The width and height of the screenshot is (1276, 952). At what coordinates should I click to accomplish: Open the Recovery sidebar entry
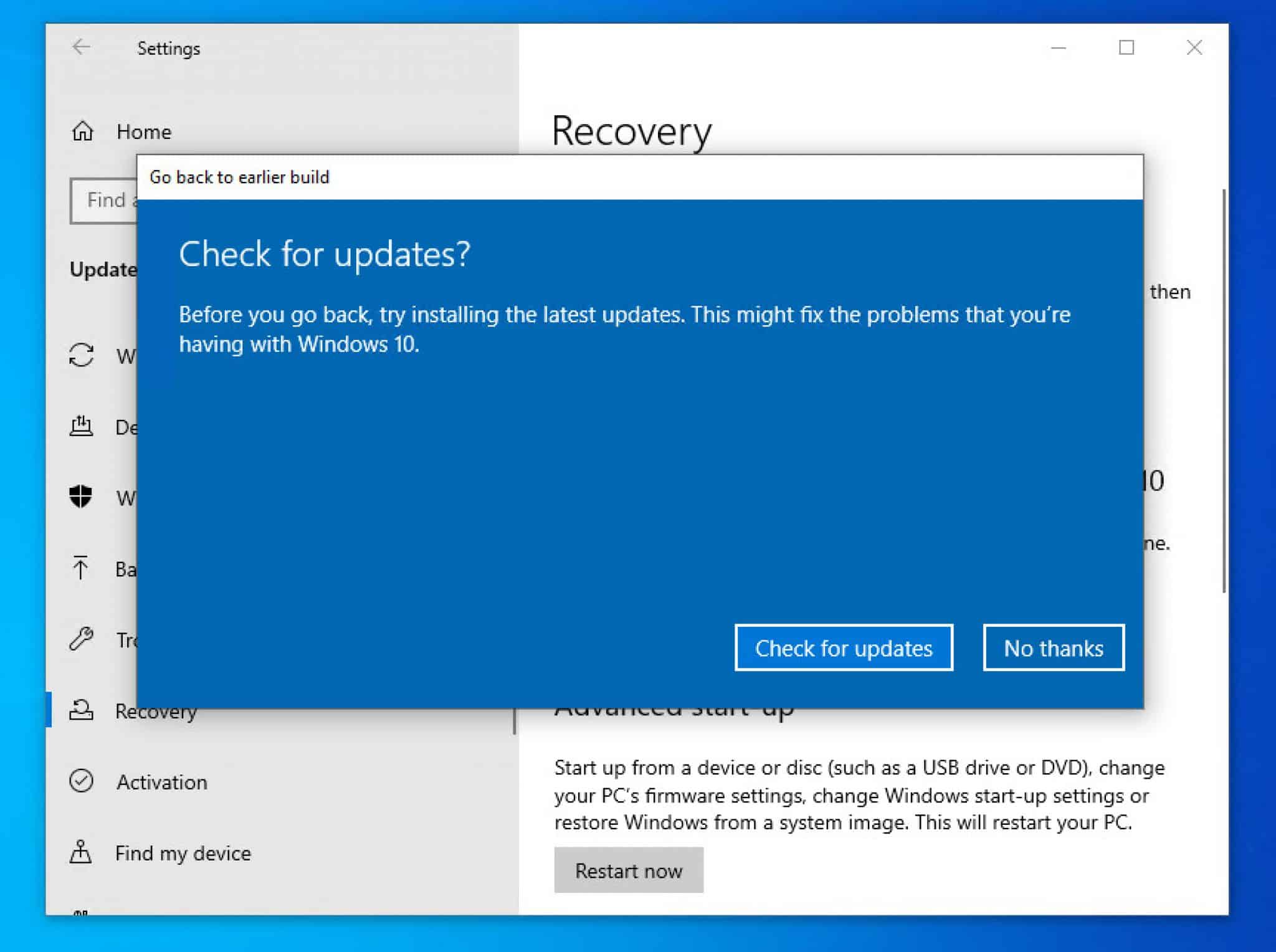pyautogui.click(x=155, y=711)
